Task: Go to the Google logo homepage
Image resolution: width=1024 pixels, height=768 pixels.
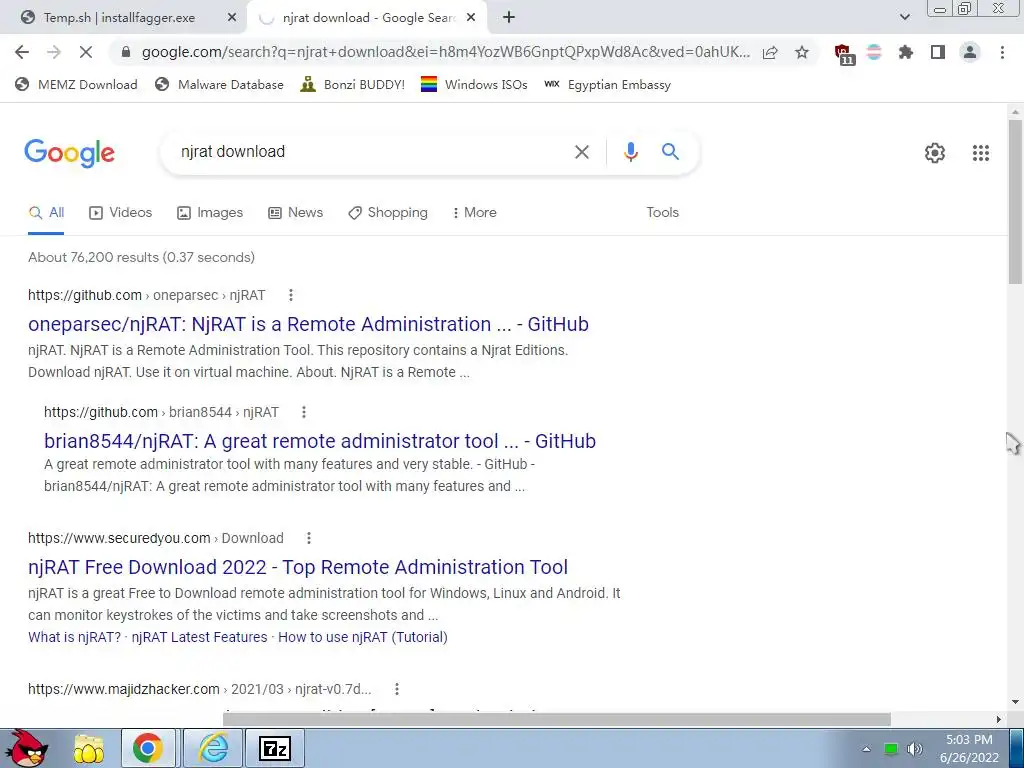Action: click(69, 153)
